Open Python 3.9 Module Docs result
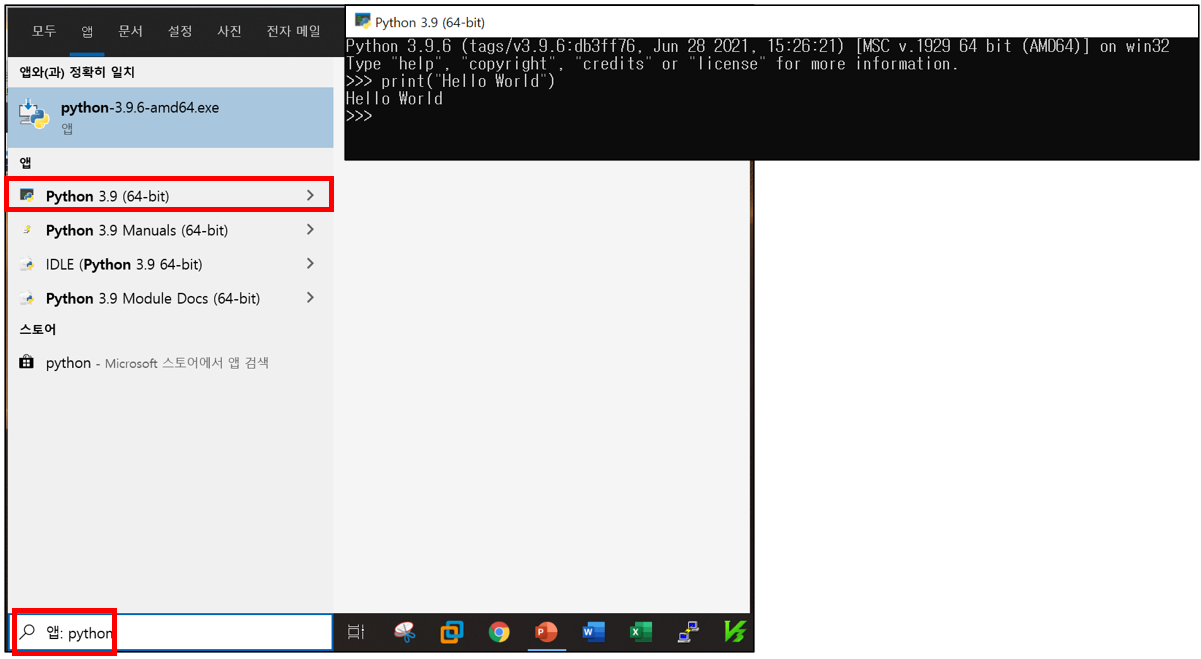Screen dimensions: 1201x659 click(x=170, y=298)
